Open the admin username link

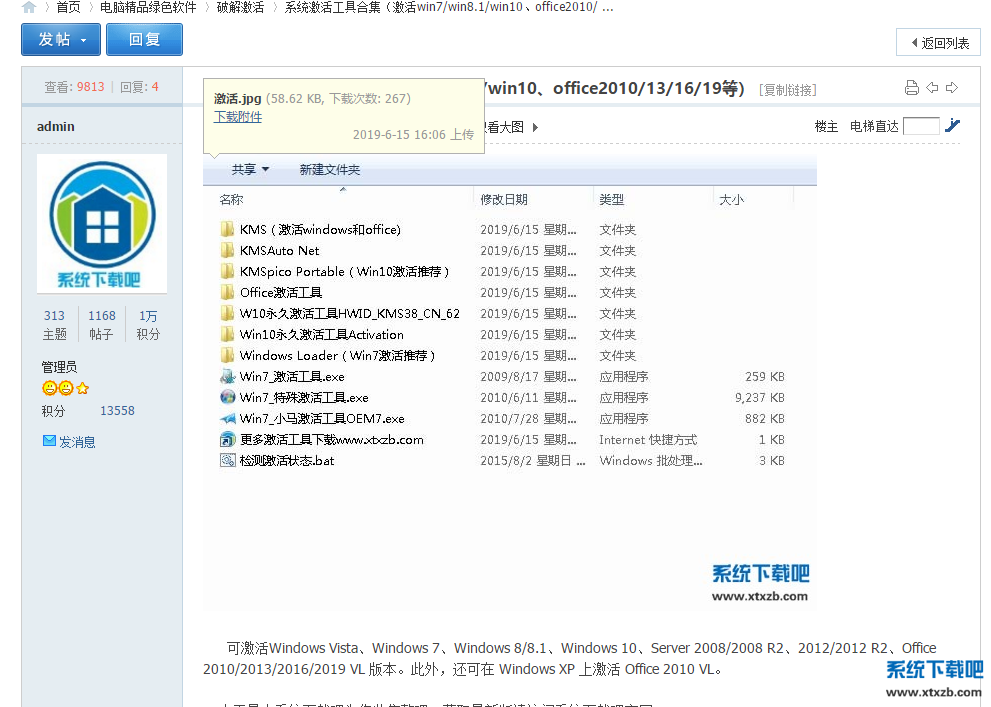pyautogui.click(x=56, y=127)
